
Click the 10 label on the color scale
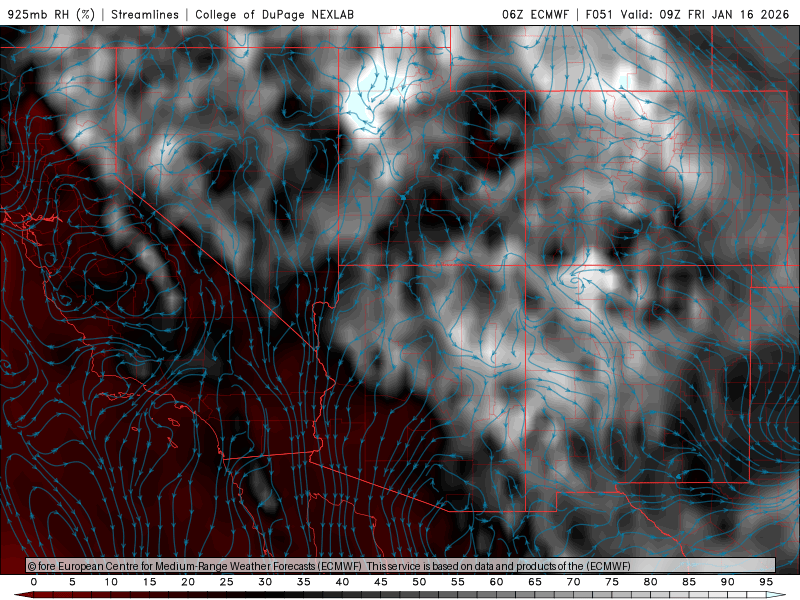[111, 582]
